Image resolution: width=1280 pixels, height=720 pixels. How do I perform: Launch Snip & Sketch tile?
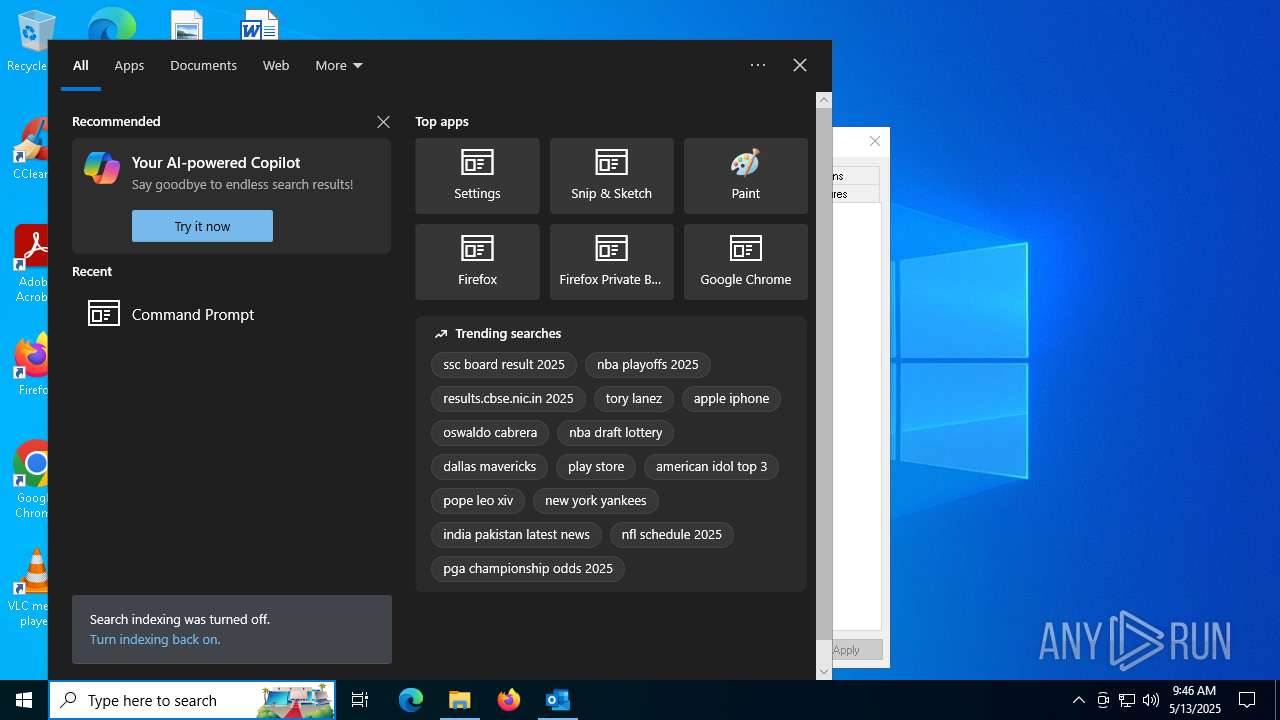(x=611, y=176)
